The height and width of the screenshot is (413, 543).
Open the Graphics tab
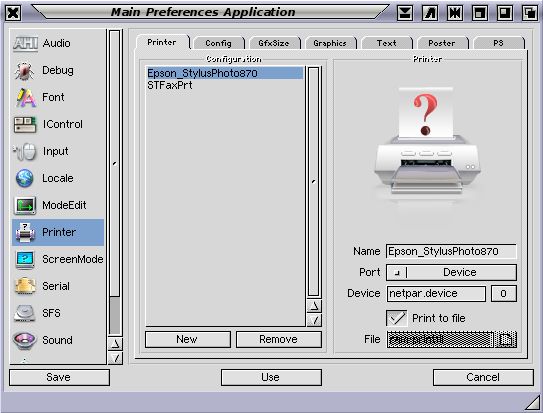click(330, 43)
